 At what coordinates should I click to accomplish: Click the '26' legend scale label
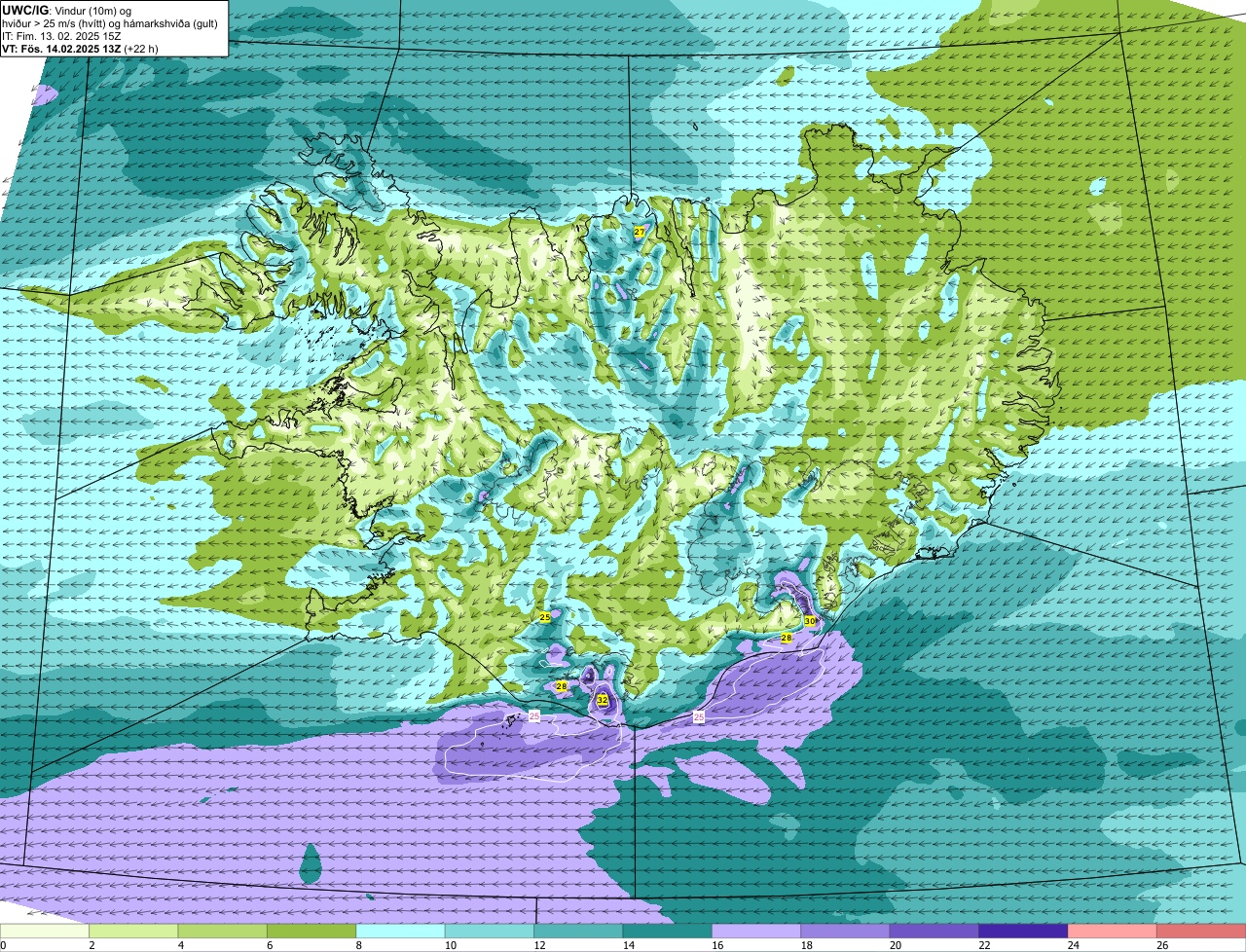1161,945
